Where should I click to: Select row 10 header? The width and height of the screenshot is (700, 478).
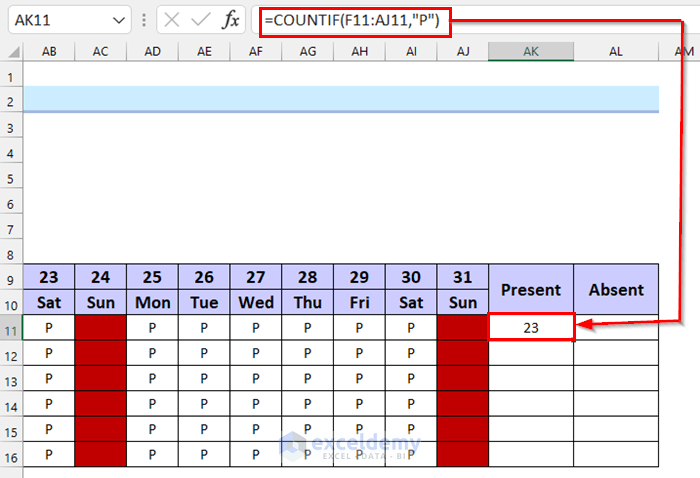11,306
